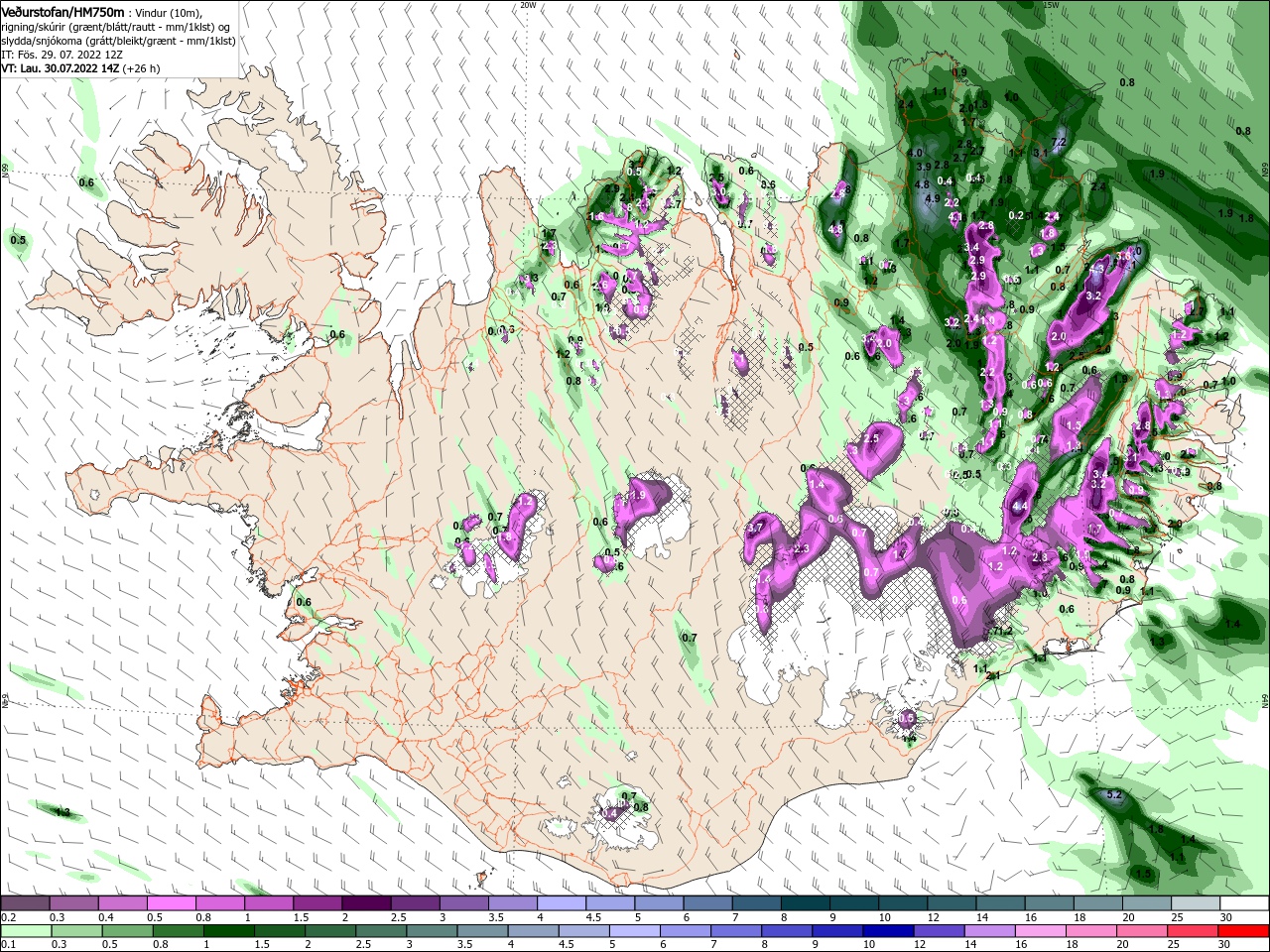The image size is (1270, 952).
Task: Select the 12 indigo swatch in lower legend
Action: click(938, 931)
